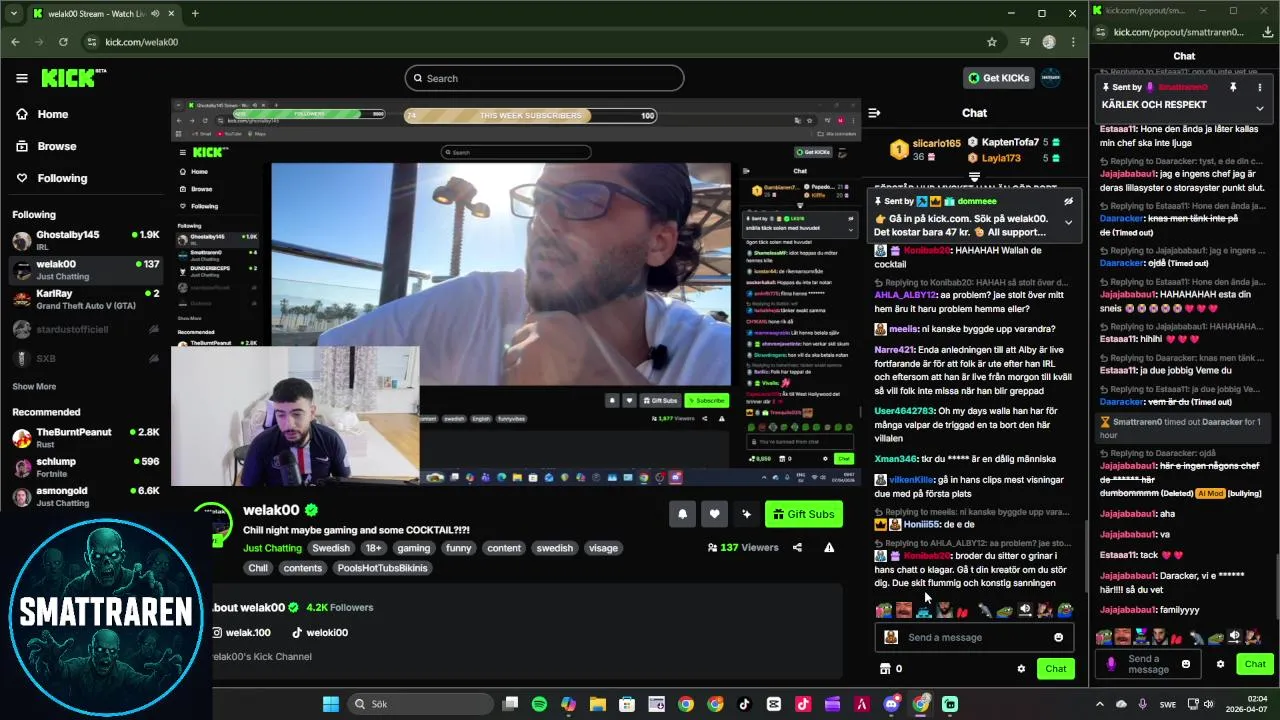The image size is (1280, 720).
Task: Reload the kick.com page
Action: pos(63,42)
